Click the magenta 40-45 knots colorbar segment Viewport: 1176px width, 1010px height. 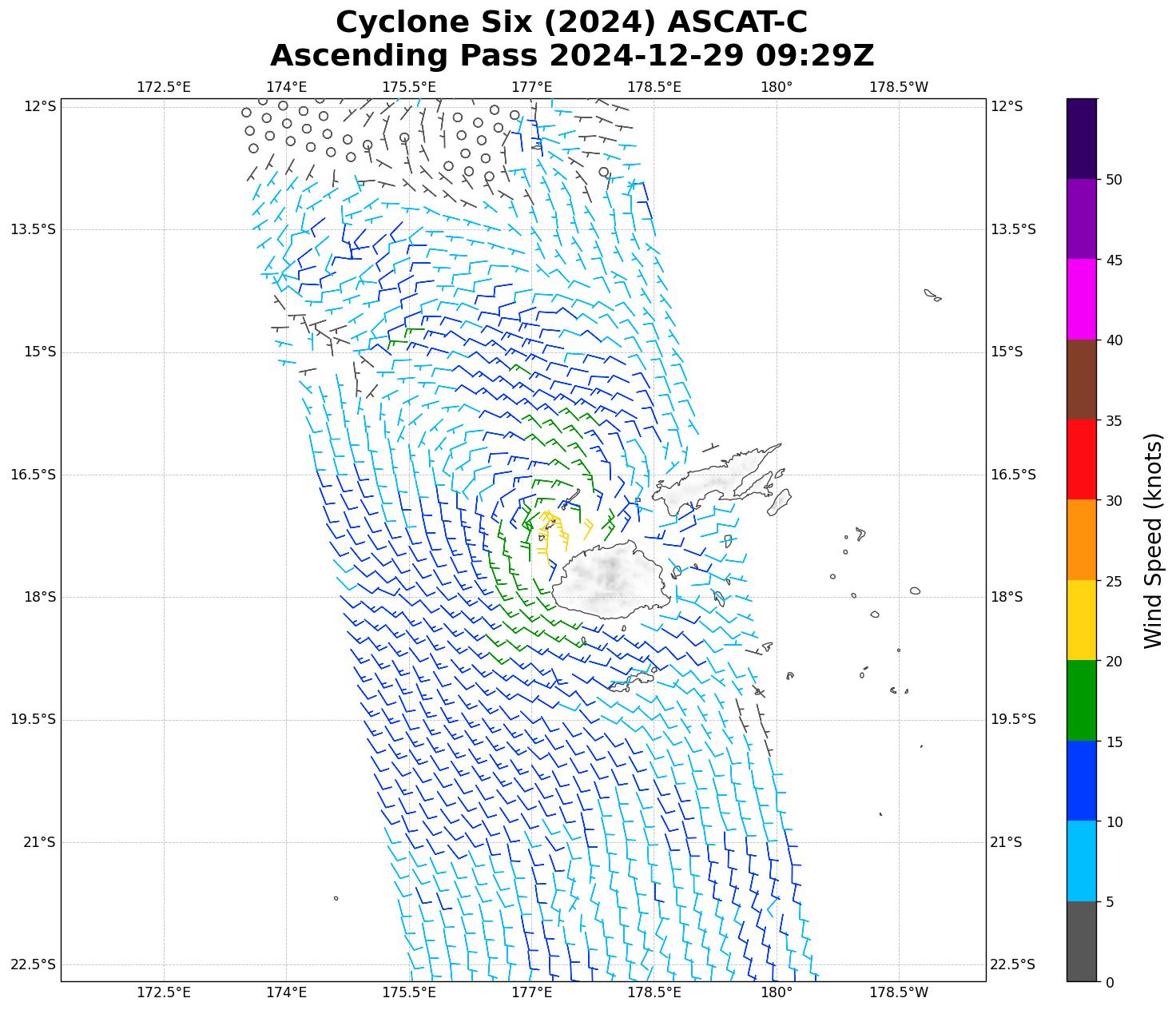coord(1082,299)
